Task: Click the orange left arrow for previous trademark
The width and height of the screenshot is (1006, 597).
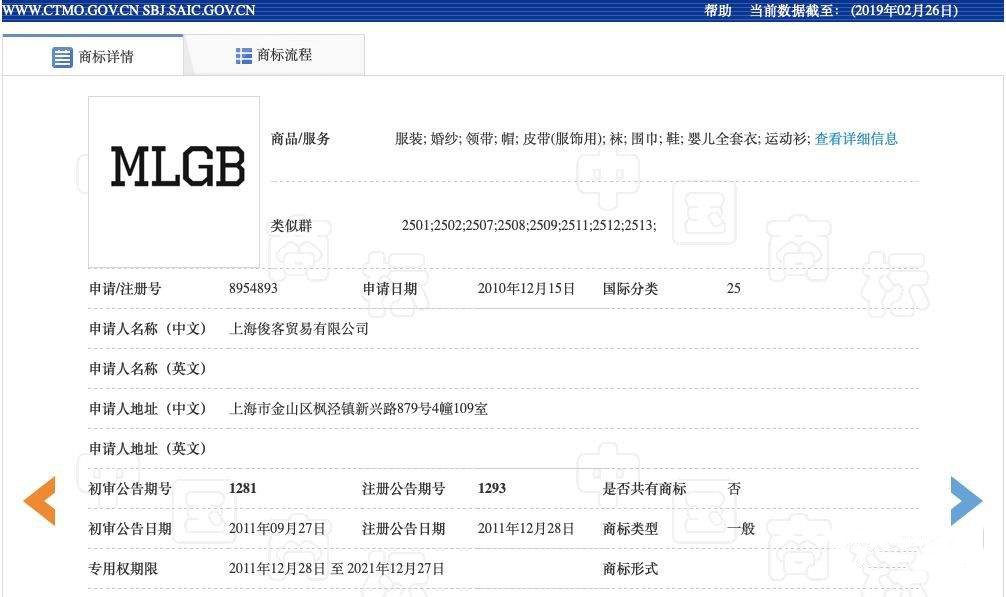Action: point(41,502)
